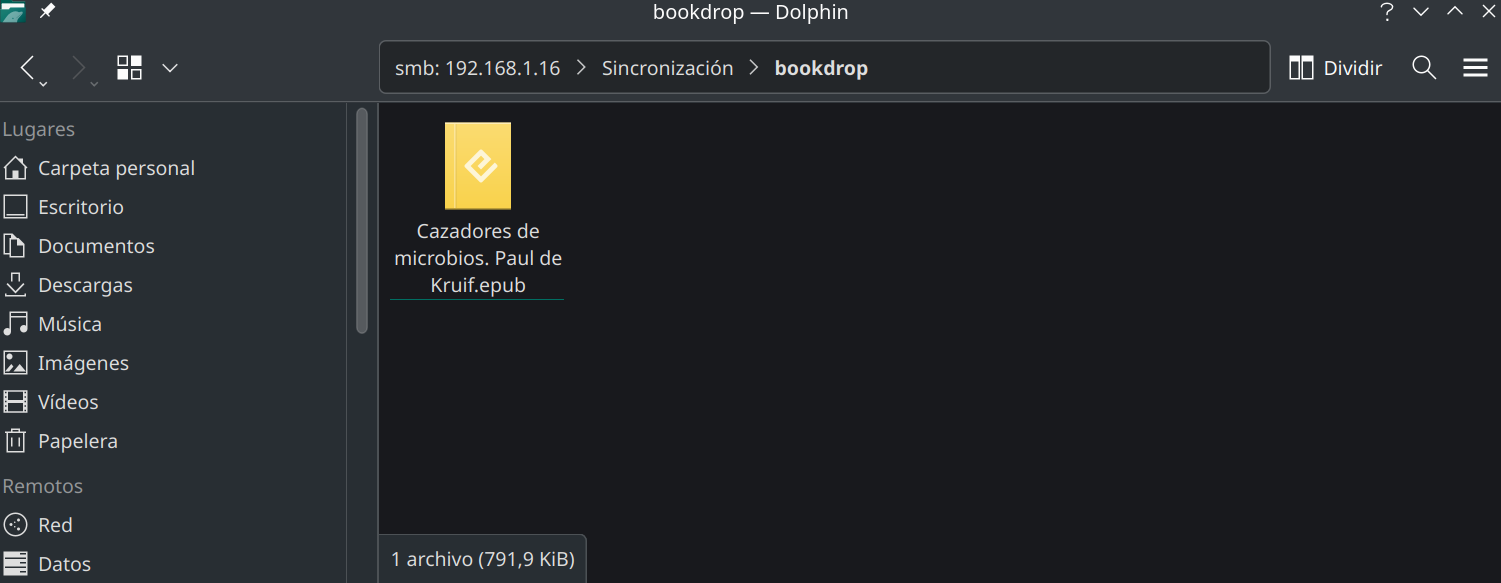Expand the view mode dropdown arrow
Screen dimensions: 1501x583
(x=170, y=68)
